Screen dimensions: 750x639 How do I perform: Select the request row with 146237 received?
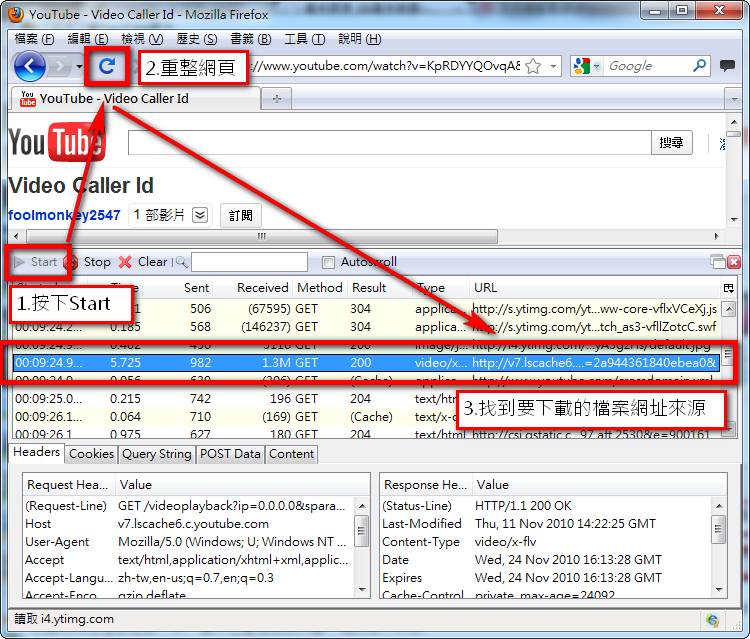(x=366, y=327)
